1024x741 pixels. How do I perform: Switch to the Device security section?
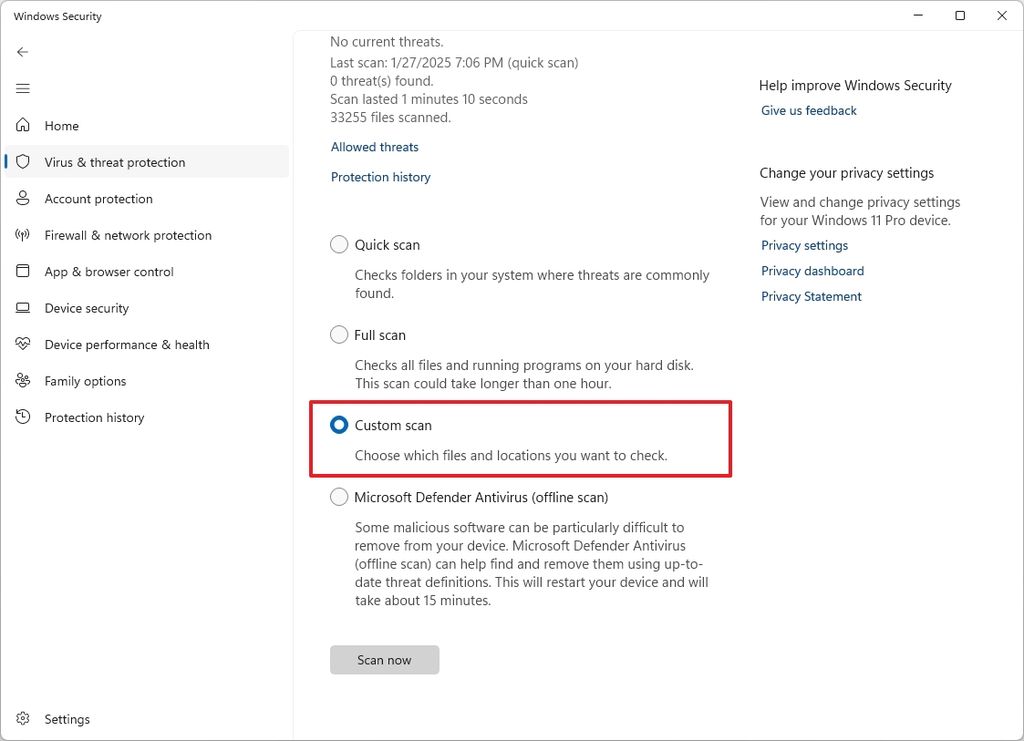(88, 308)
